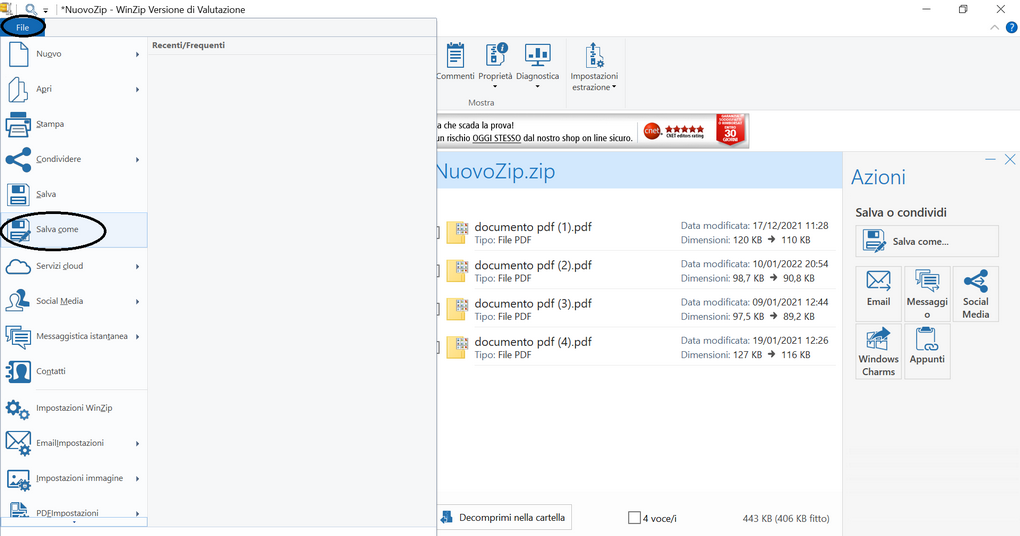Click the Windows Charms action button
The height and width of the screenshot is (536, 1020).
point(878,351)
